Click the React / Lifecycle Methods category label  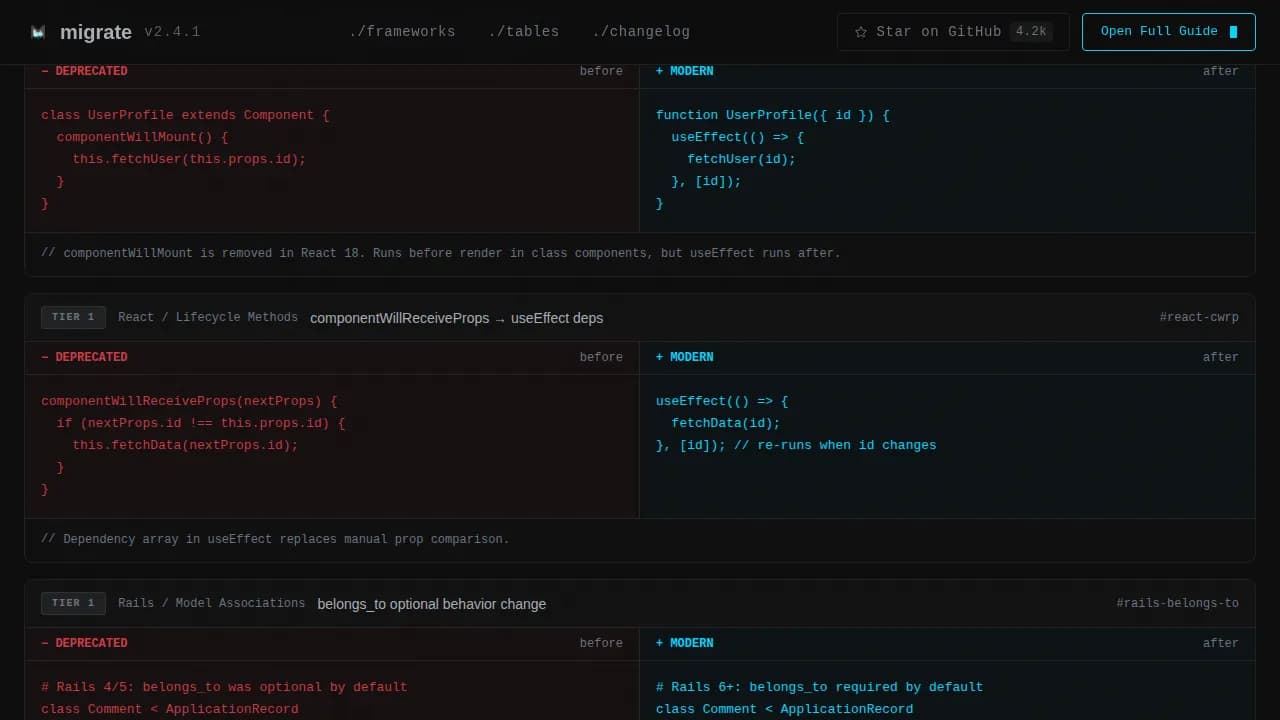click(x=208, y=318)
